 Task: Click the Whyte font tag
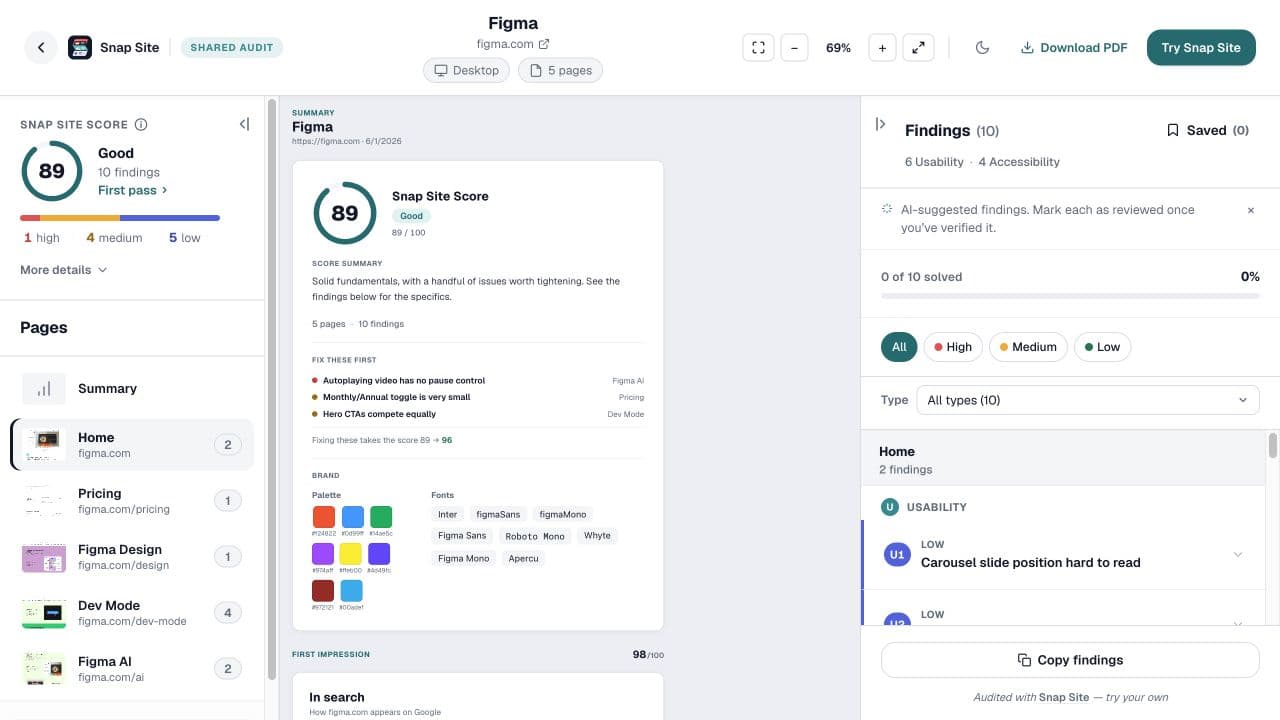coord(597,536)
